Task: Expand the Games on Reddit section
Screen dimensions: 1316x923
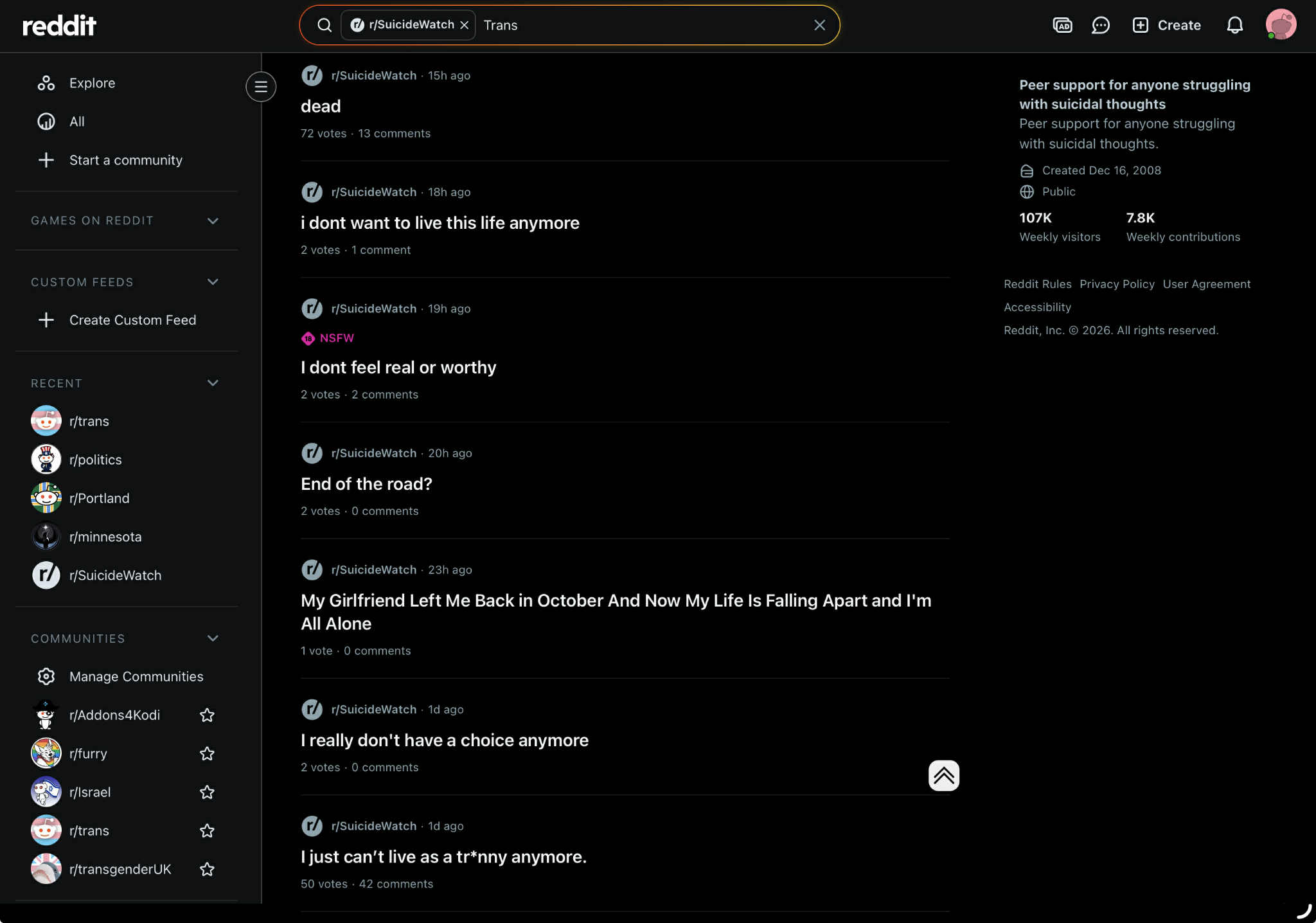Action: point(213,220)
